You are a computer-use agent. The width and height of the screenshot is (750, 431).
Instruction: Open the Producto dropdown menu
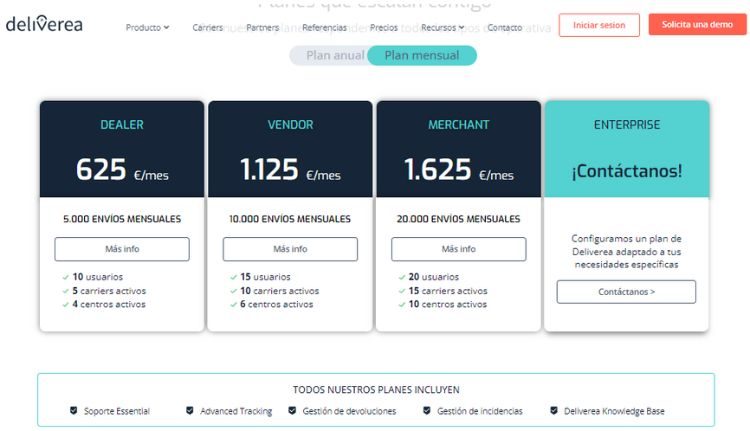[x=147, y=28]
